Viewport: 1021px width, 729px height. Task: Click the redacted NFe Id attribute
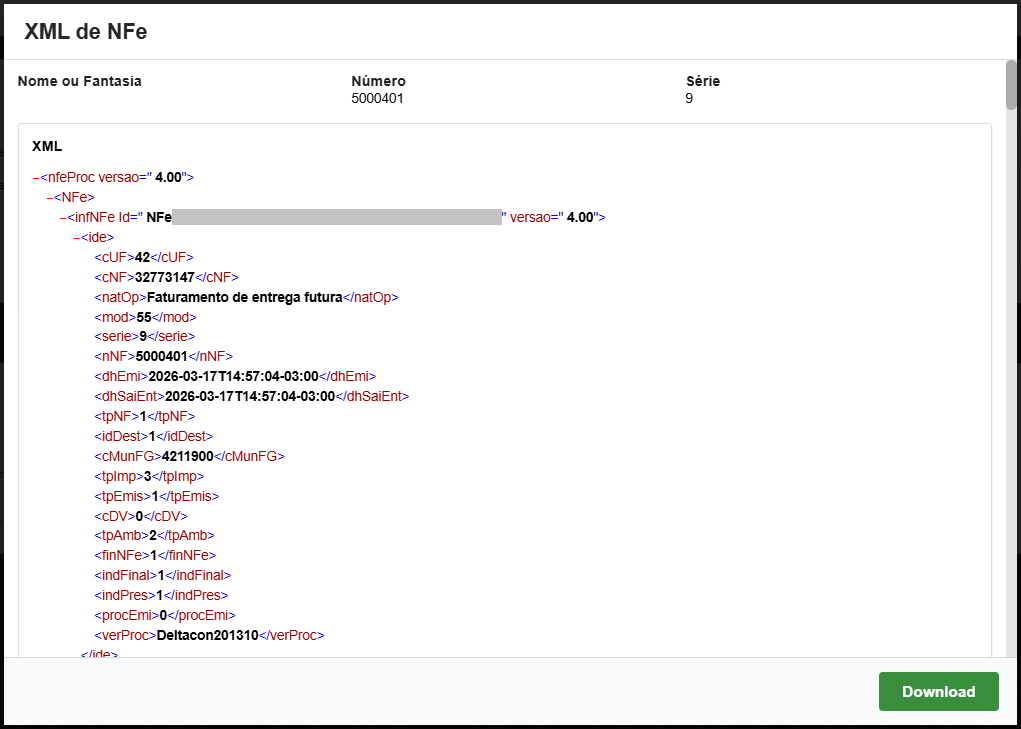(x=336, y=217)
